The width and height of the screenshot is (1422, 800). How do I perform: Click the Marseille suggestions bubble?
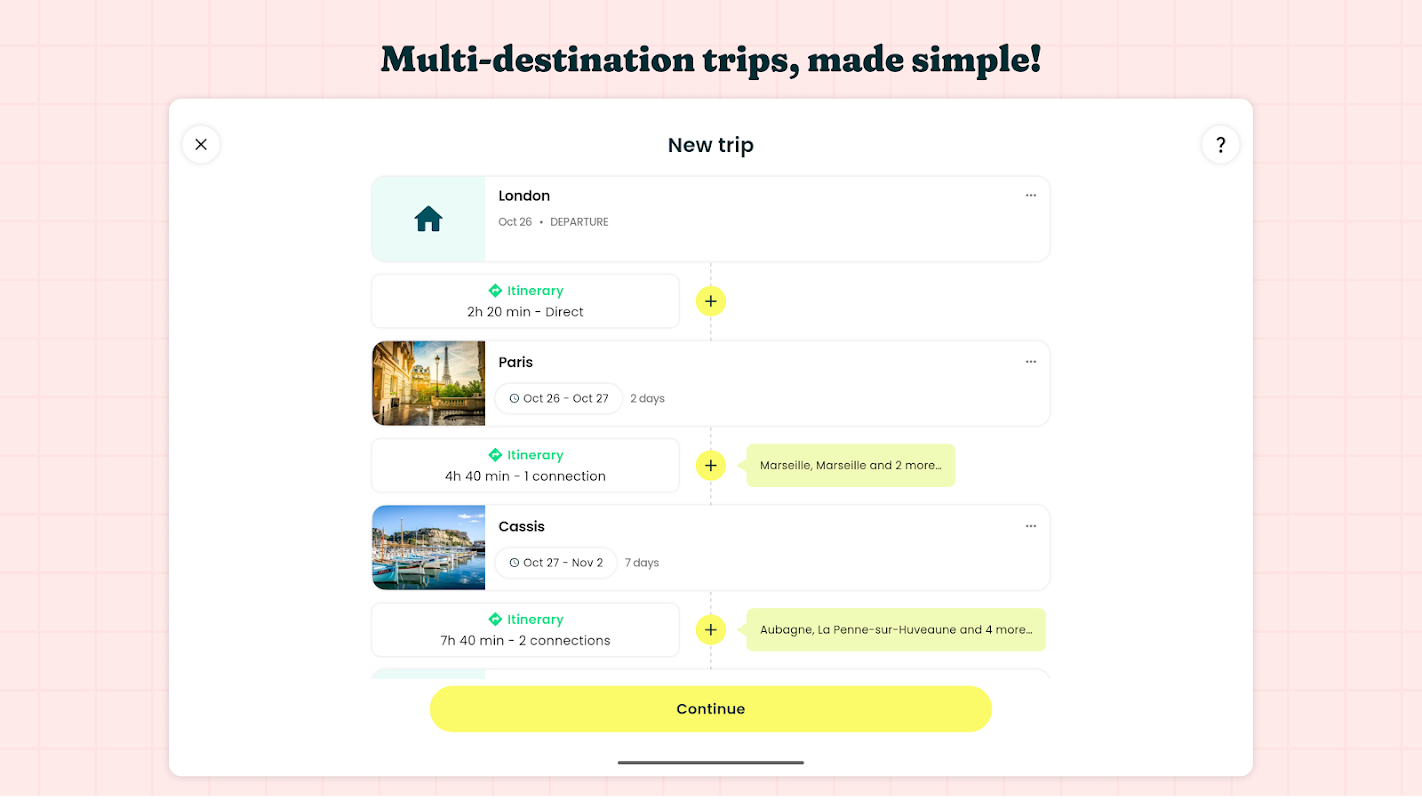coord(850,465)
